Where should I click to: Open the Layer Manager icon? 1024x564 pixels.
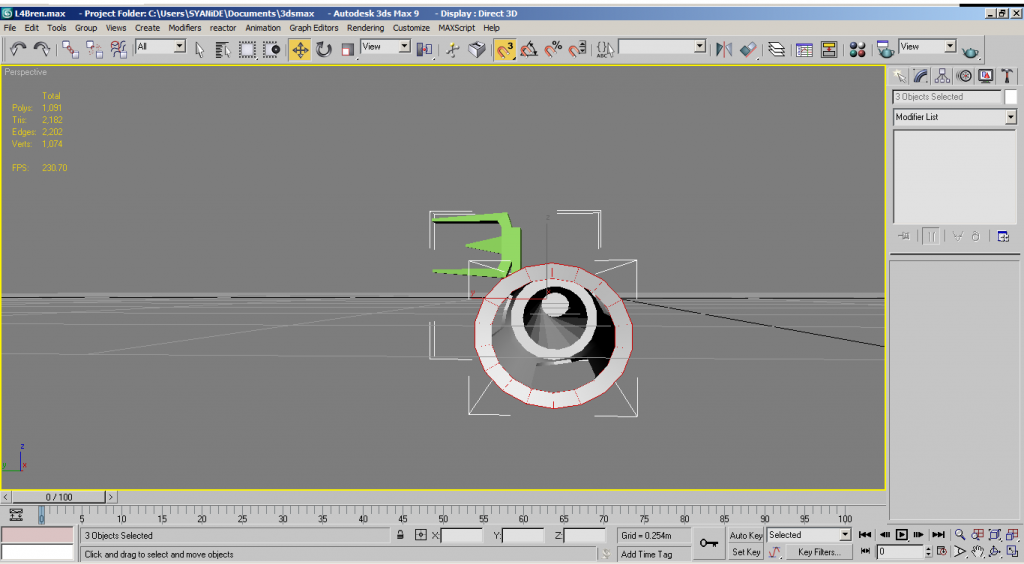coord(776,49)
